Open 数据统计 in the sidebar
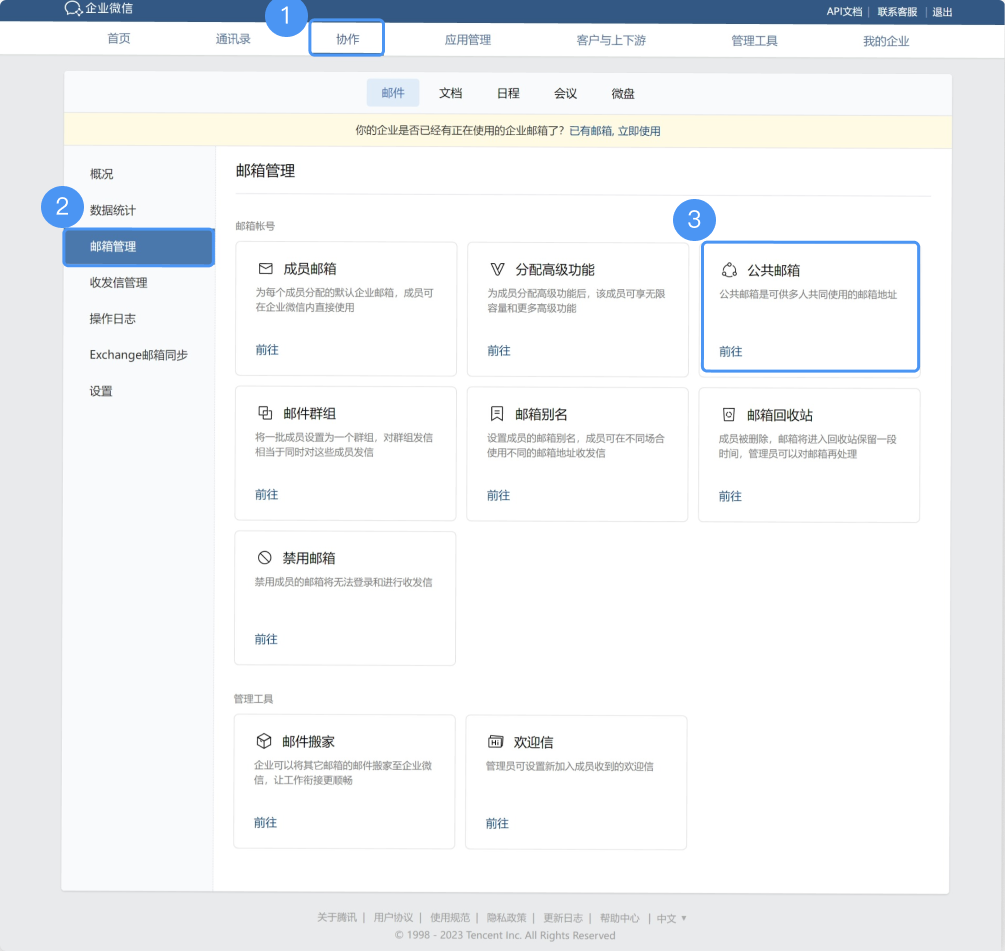1005x951 pixels. (113, 210)
